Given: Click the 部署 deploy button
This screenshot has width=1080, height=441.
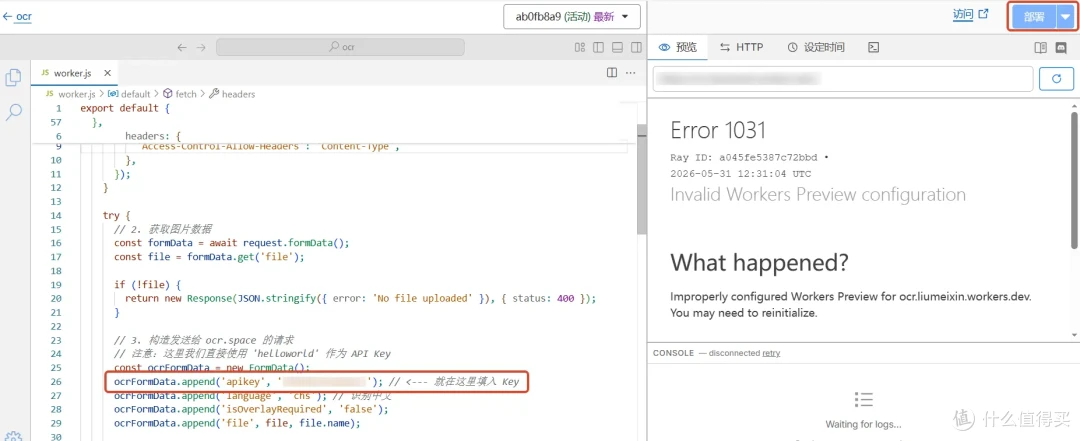Looking at the screenshot, I should point(1033,17).
